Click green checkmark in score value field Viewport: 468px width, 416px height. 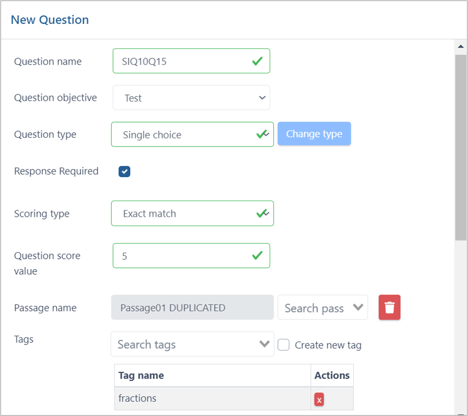click(257, 256)
